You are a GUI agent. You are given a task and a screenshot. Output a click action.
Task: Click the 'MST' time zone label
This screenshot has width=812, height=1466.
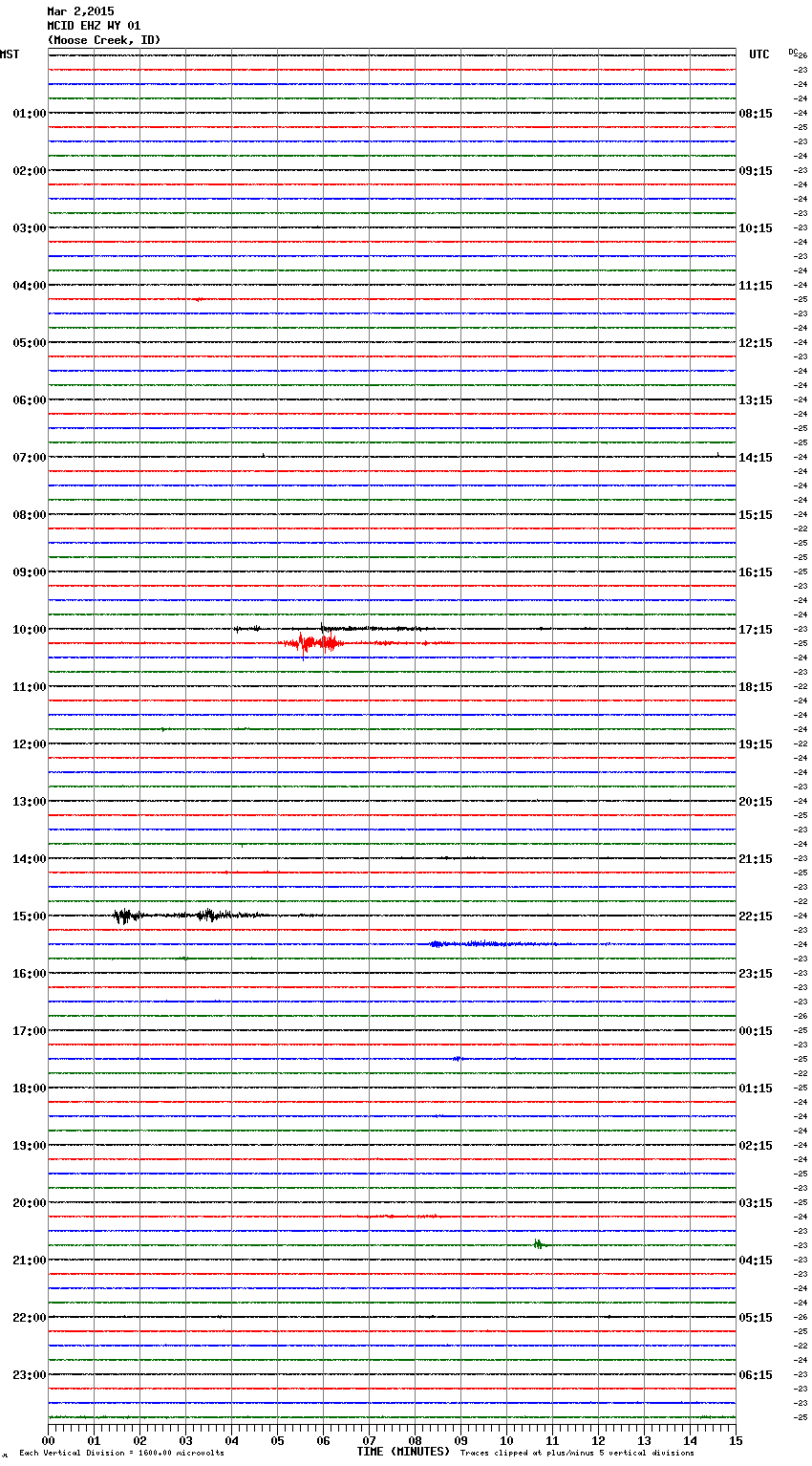coord(10,54)
